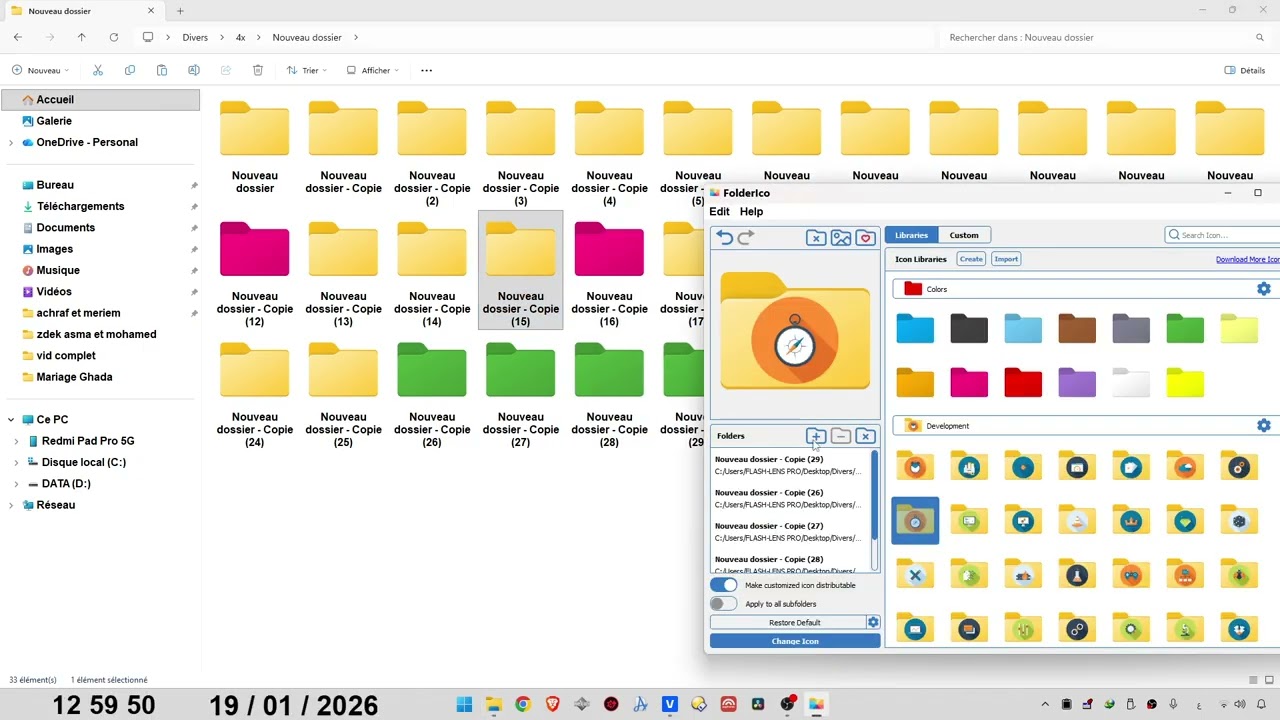The image size is (1280, 720).
Task: Redo action in FolderIco toolbar
Action: point(745,237)
